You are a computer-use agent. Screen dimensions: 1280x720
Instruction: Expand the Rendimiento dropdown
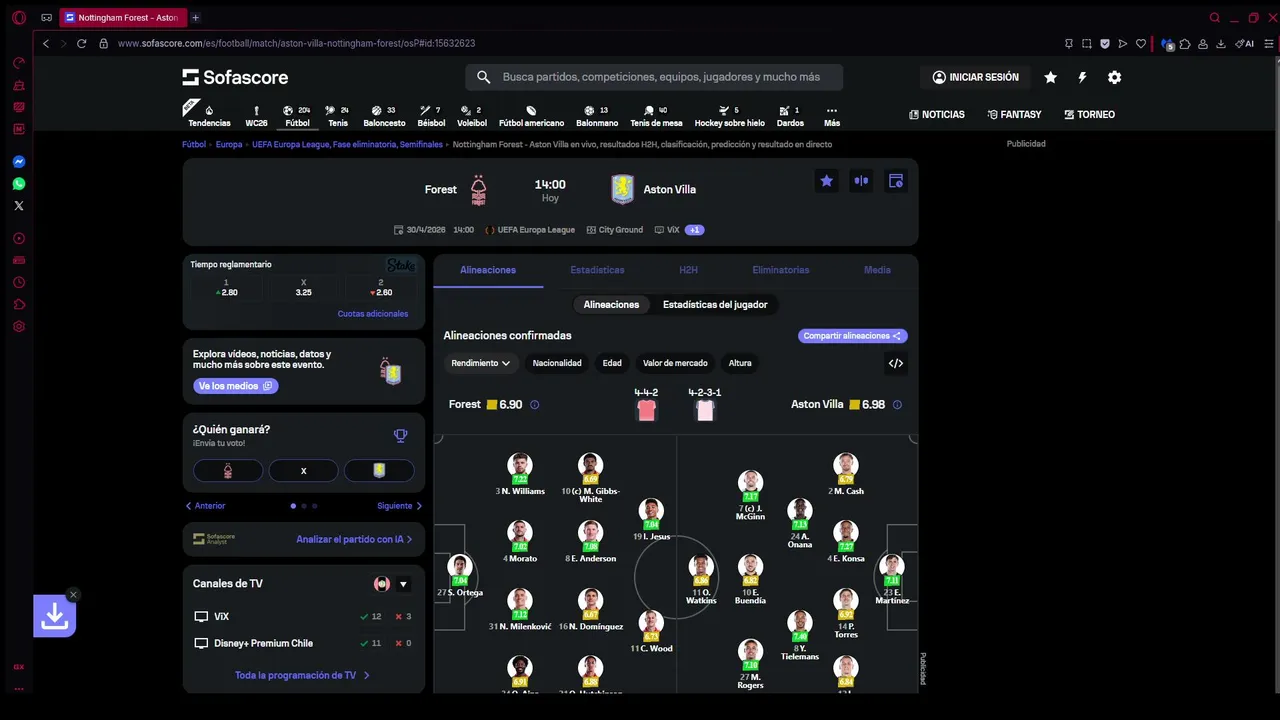click(481, 363)
